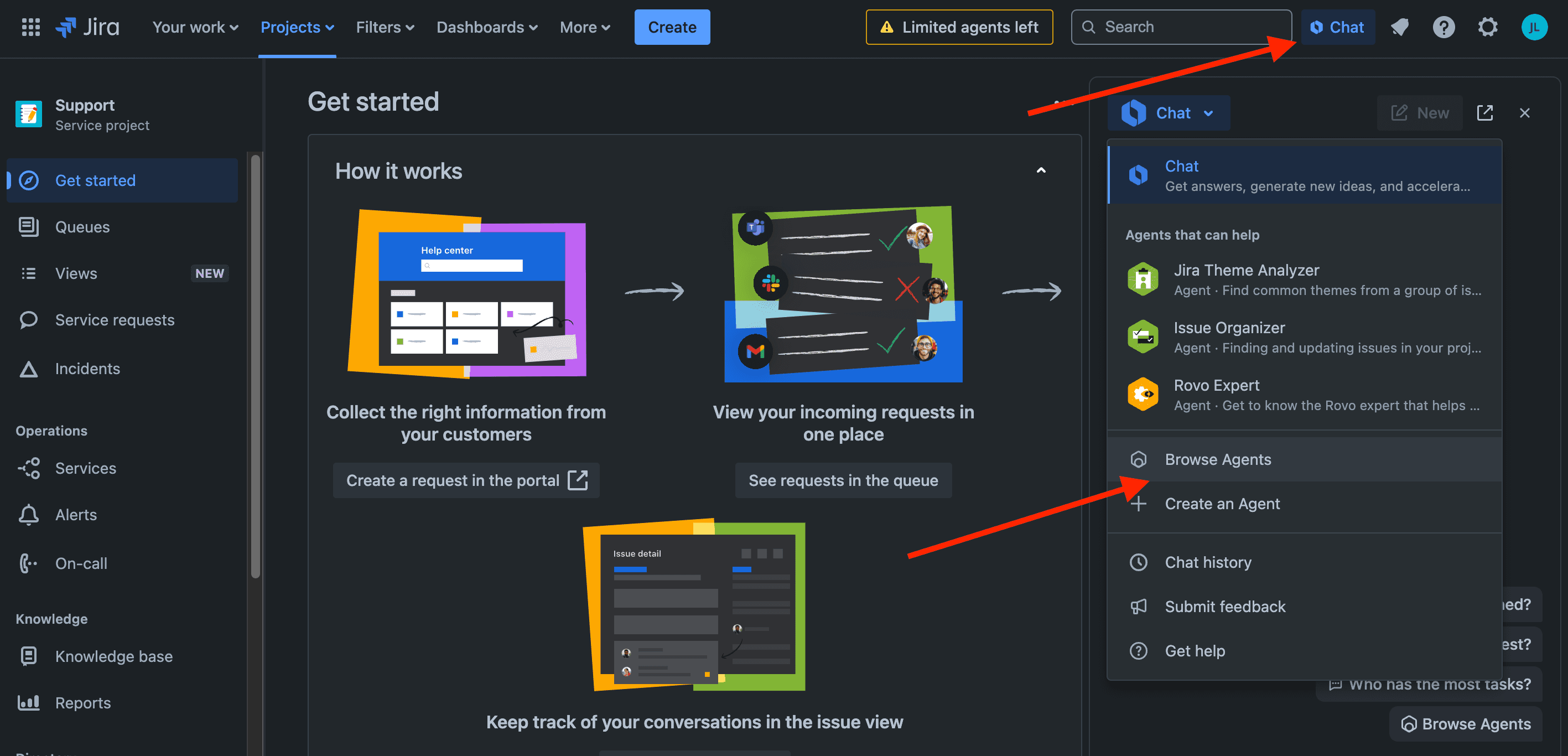This screenshot has height=756, width=1568.
Task: Expand the Filters dropdown
Action: (x=385, y=27)
